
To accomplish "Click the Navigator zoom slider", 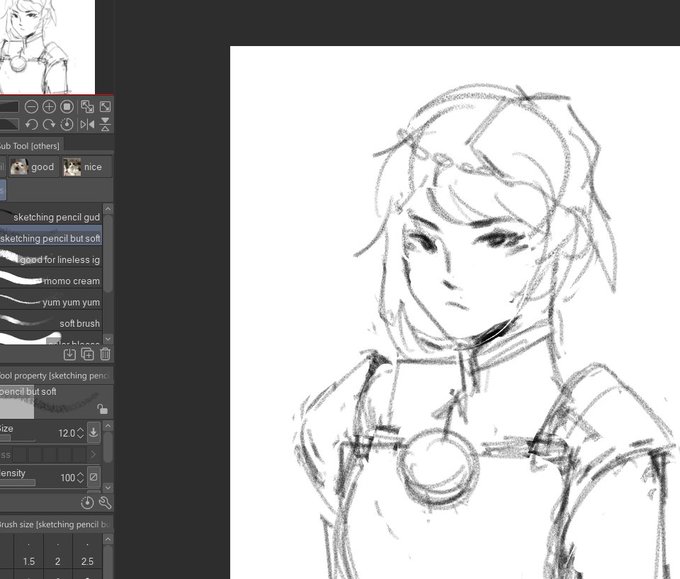I will pos(10,107).
